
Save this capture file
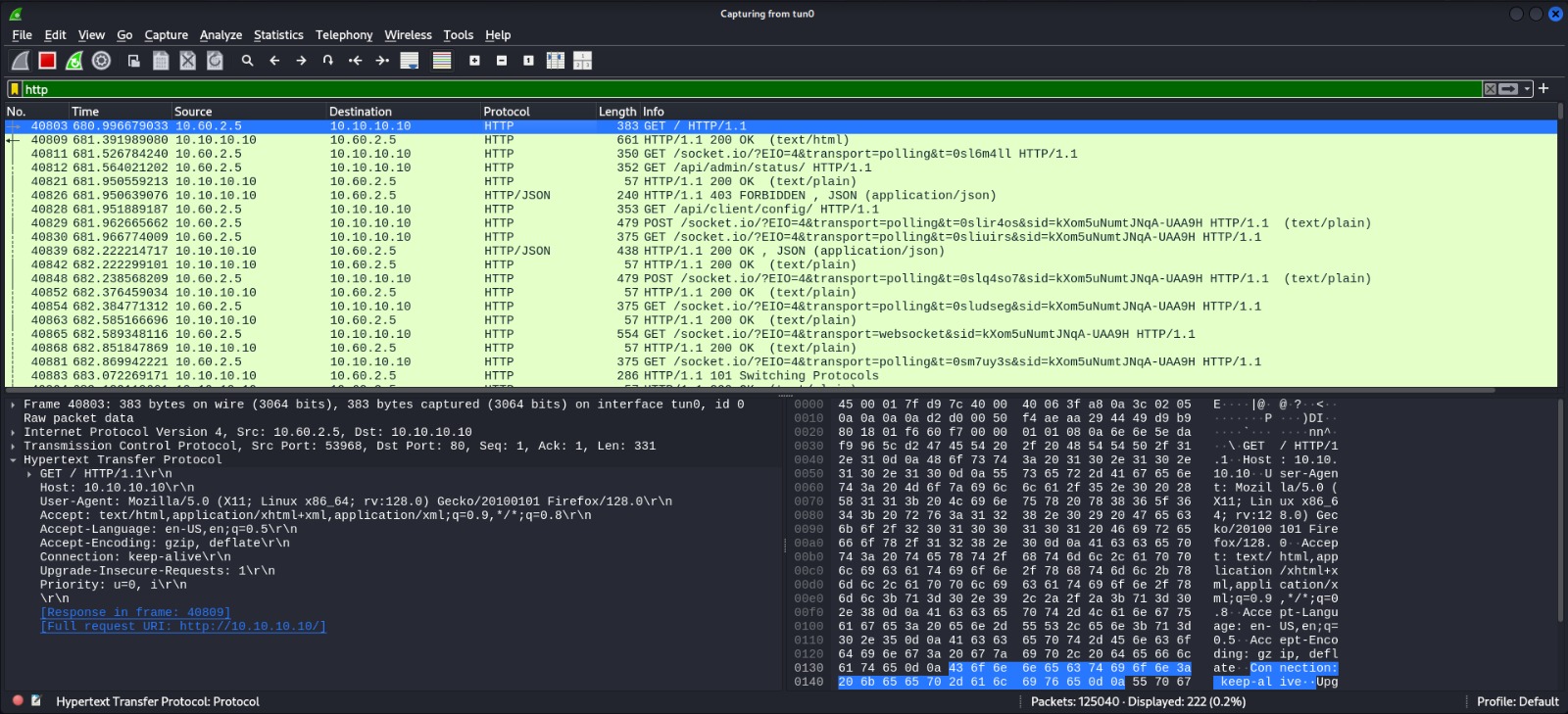161,61
